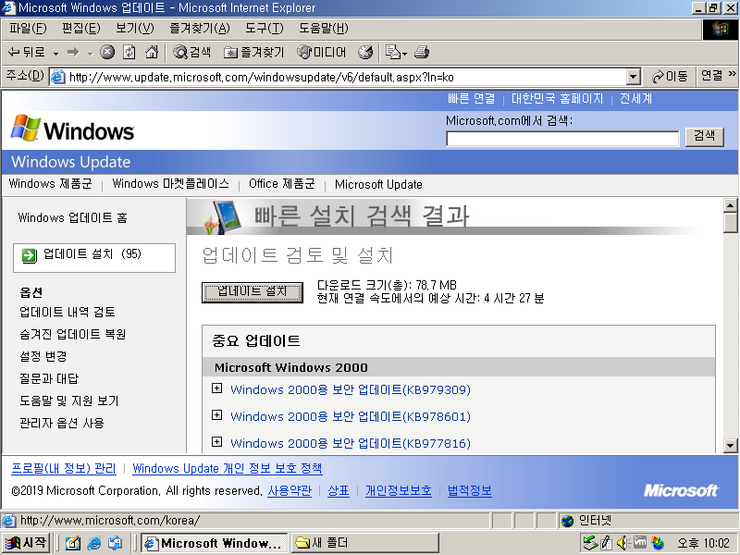
Task: Open the KB979309 security update link
Action: click(x=350, y=390)
